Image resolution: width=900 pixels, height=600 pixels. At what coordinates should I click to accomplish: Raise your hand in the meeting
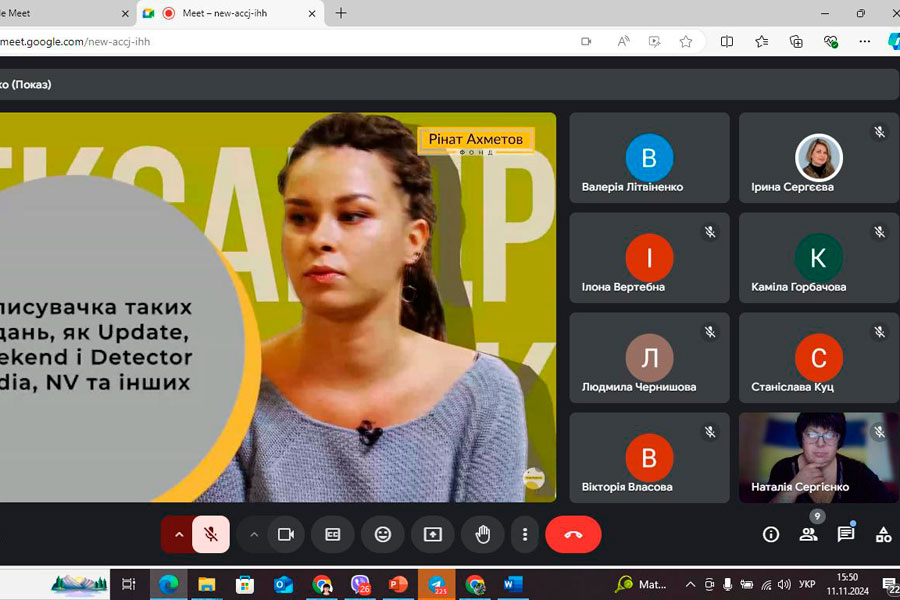[482, 534]
